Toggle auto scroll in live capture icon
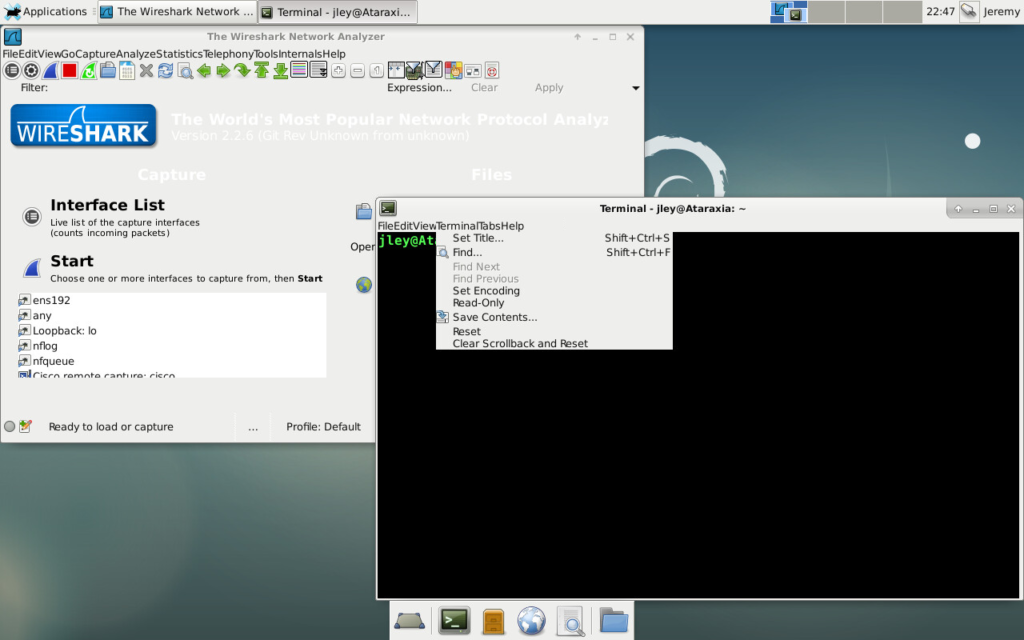Image resolution: width=1024 pixels, height=640 pixels. pyautogui.click(x=319, y=71)
